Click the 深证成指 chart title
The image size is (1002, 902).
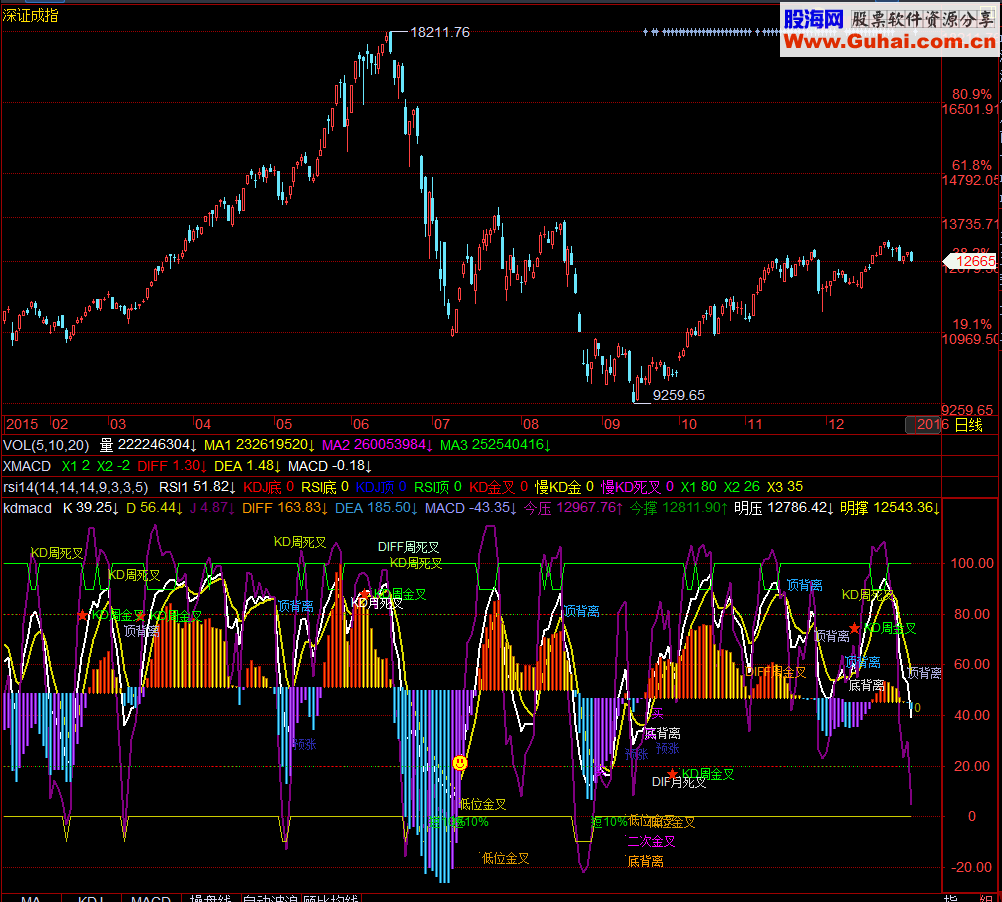coord(30,15)
